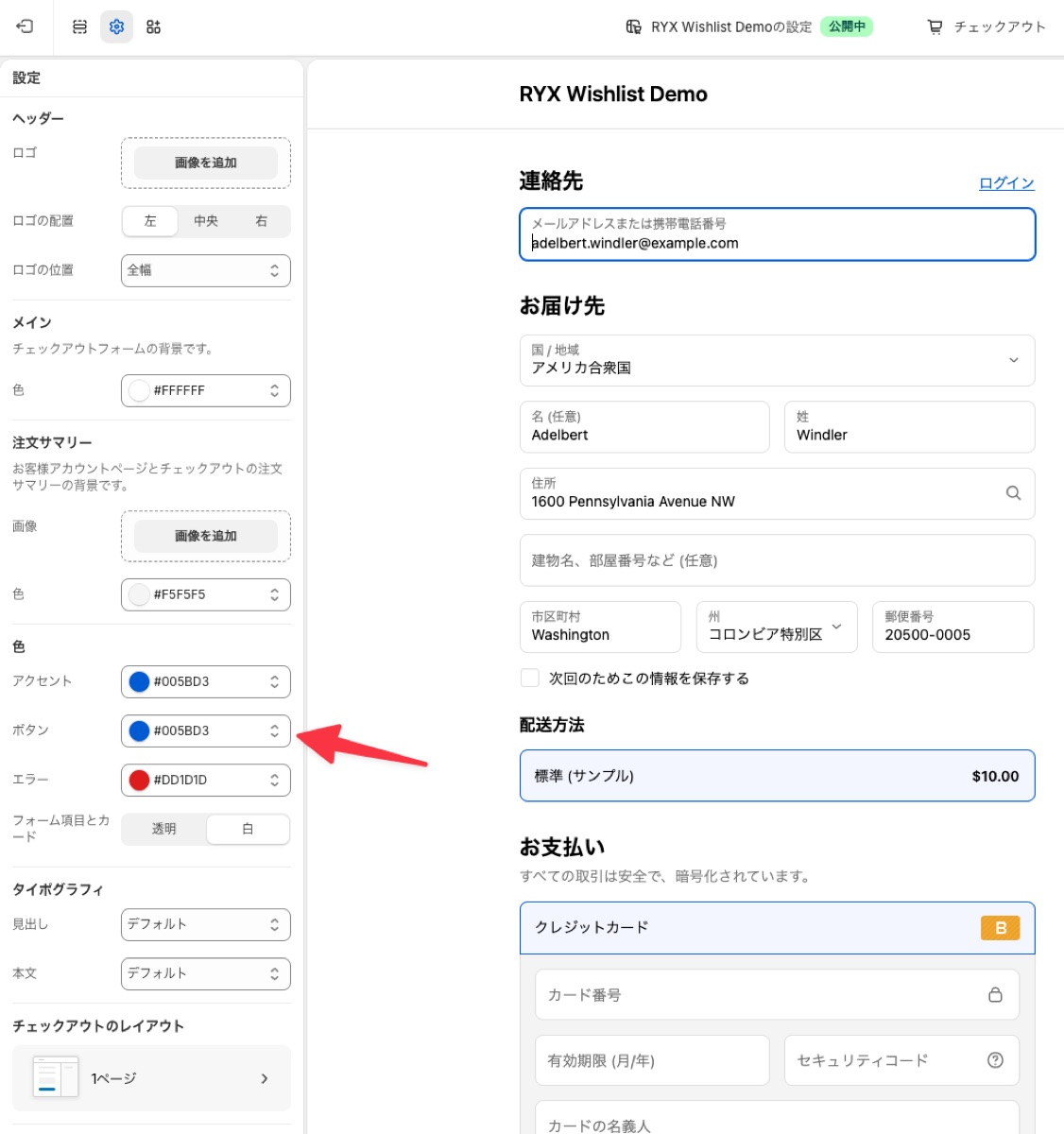Viewport: 1064px width, 1134px height.
Task: Click the ログイン link
Action: [1006, 183]
